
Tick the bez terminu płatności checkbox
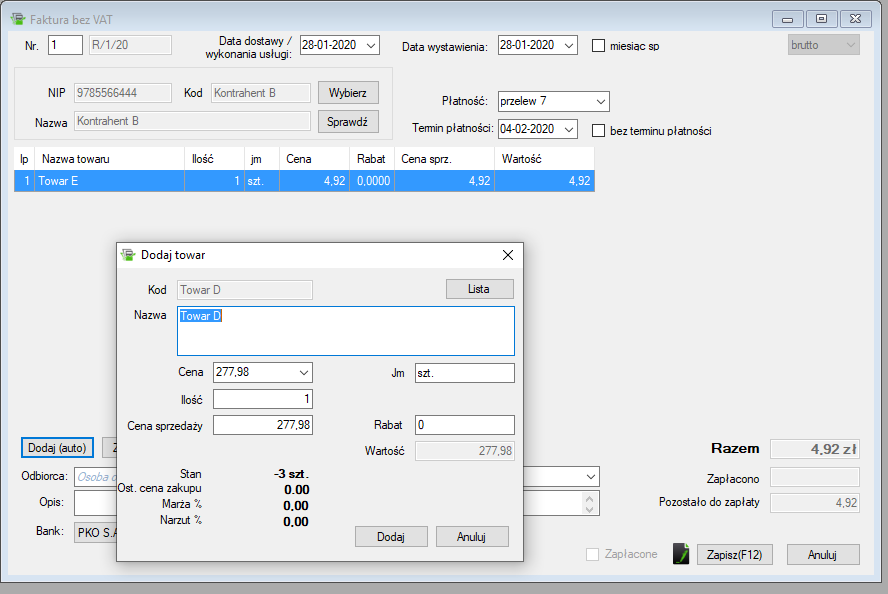coord(599,130)
